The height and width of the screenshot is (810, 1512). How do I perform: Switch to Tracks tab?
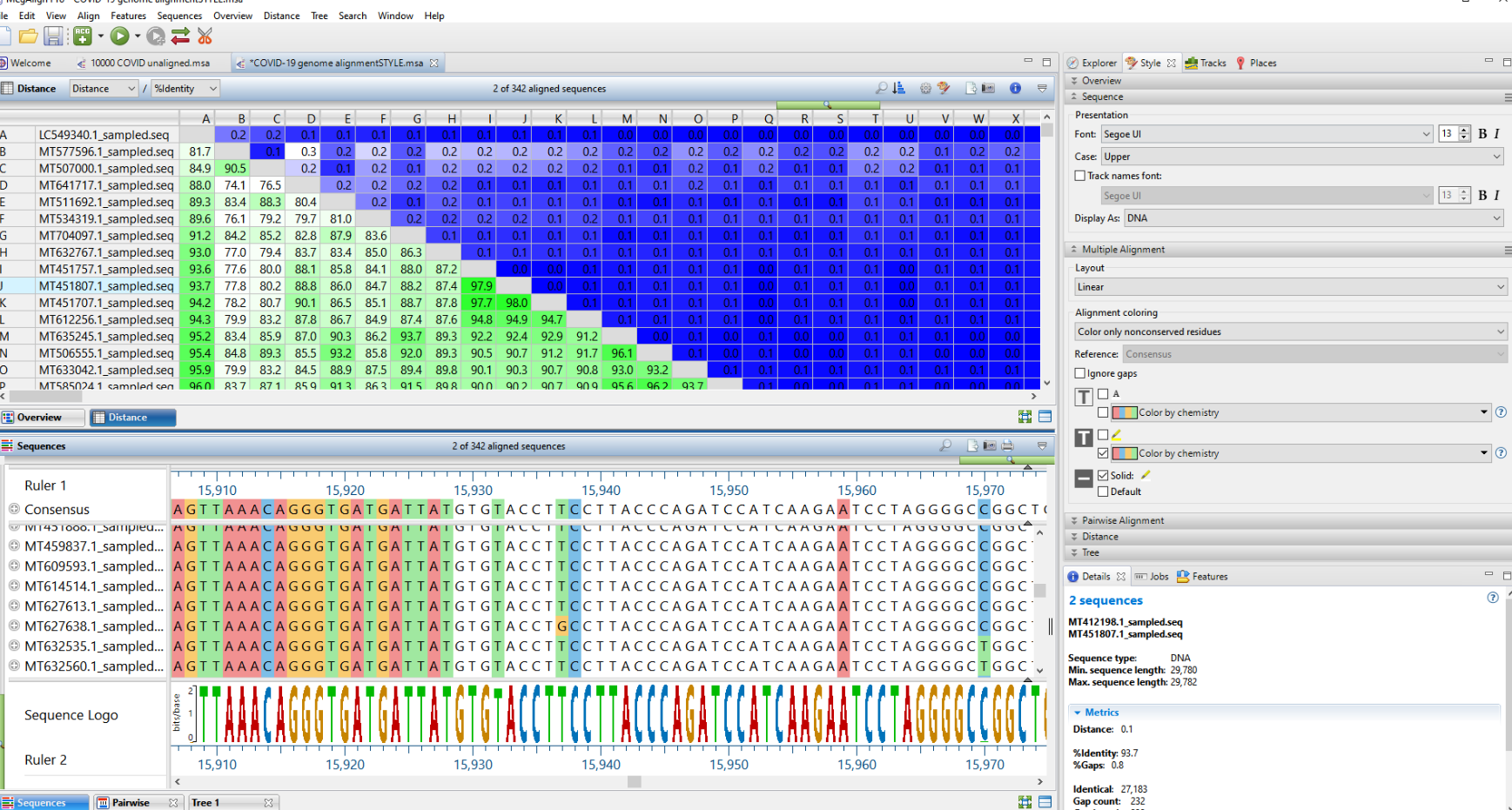tap(1206, 63)
